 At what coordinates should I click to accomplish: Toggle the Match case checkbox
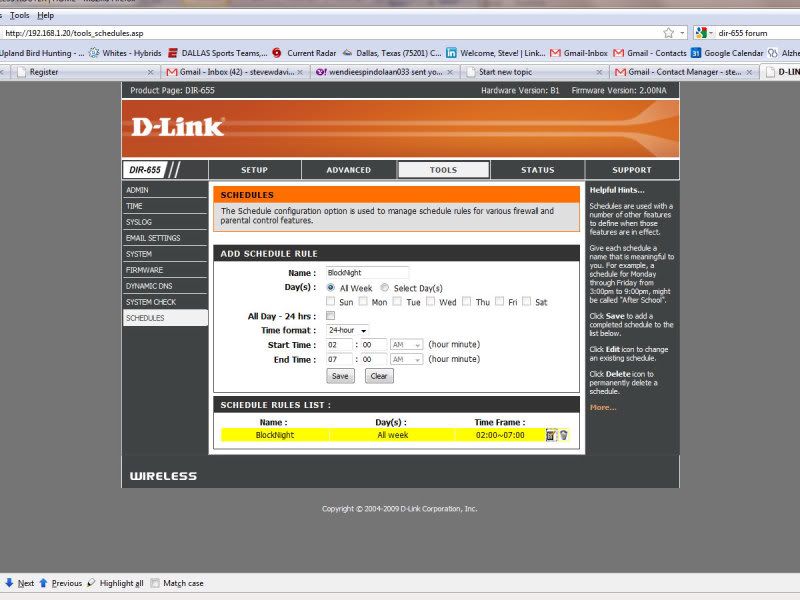[155, 583]
